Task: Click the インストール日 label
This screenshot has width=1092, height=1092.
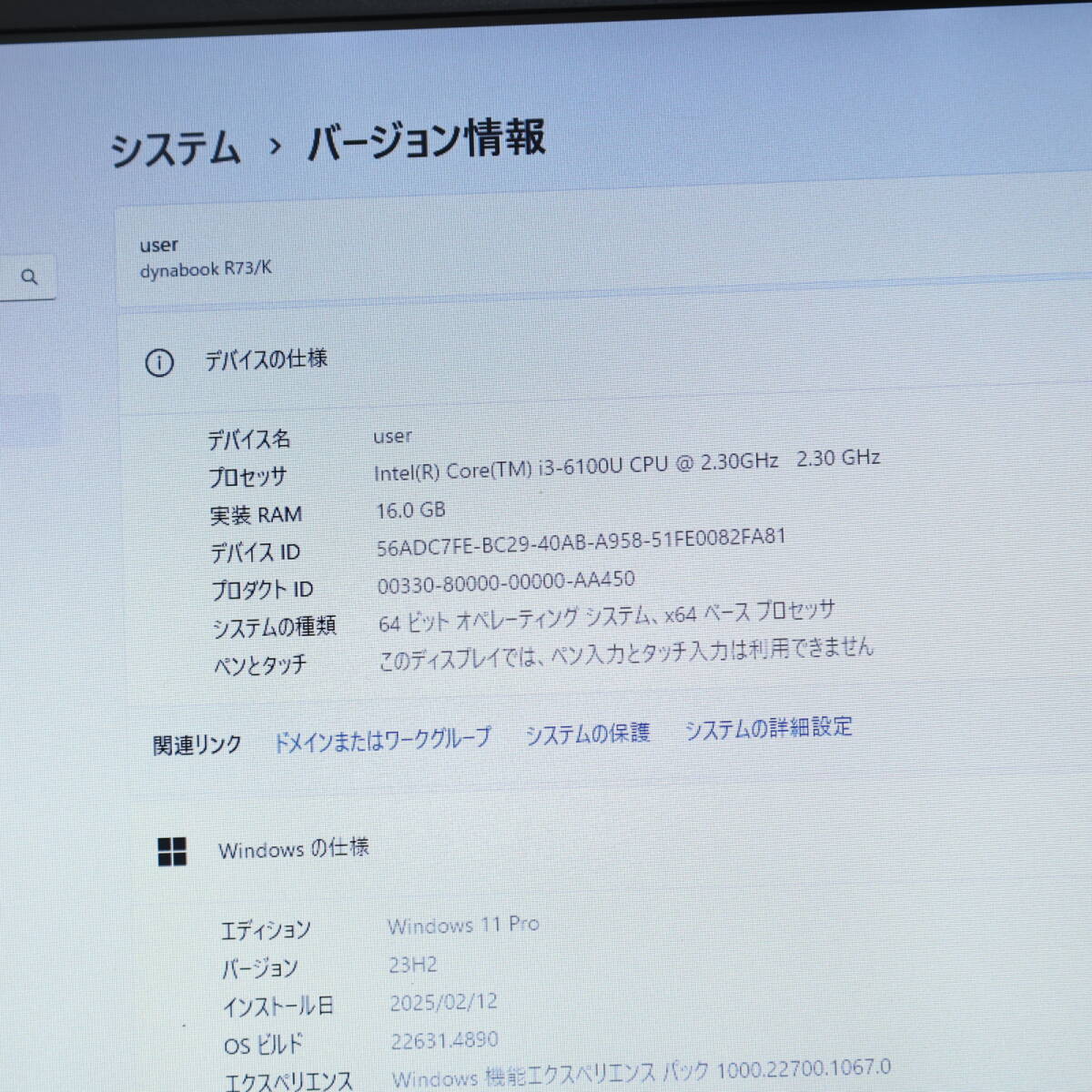Action: (x=278, y=1006)
